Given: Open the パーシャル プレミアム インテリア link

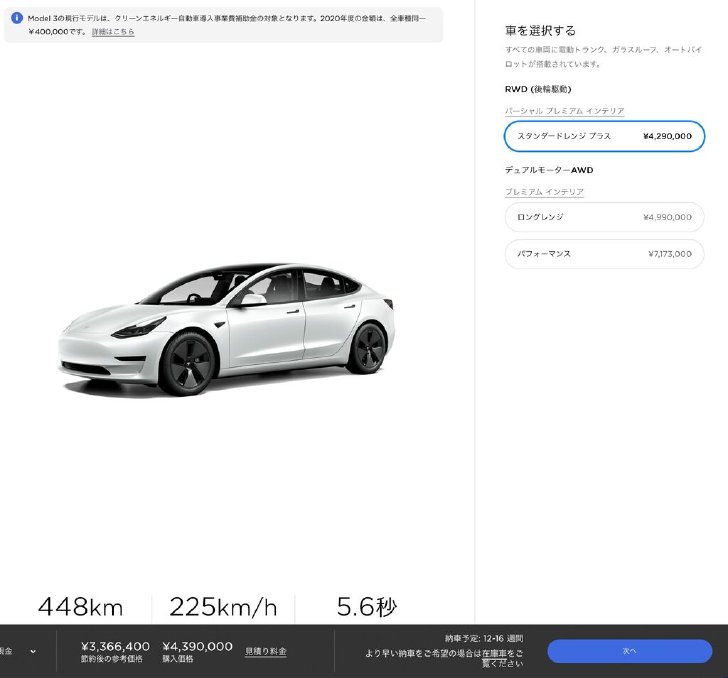Looking at the screenshot, I should coord(564,111).
